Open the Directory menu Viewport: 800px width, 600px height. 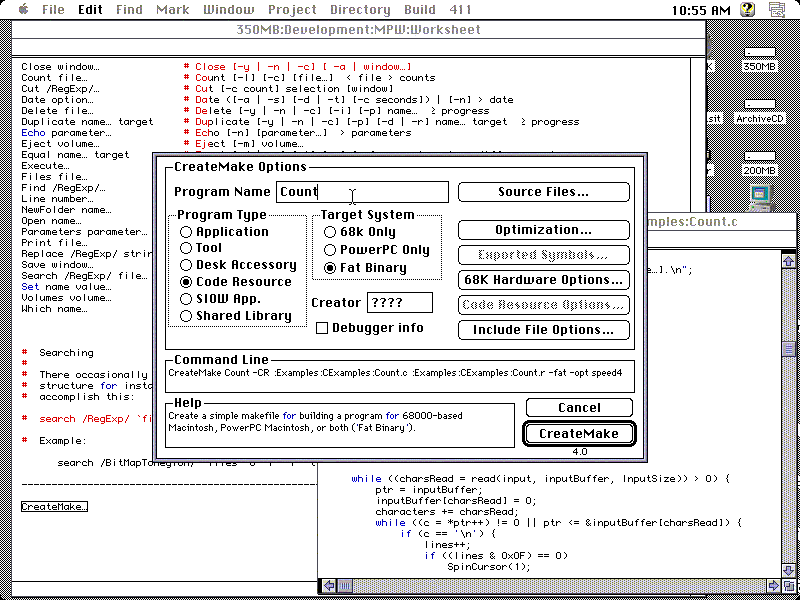click(x=360, y=10)
